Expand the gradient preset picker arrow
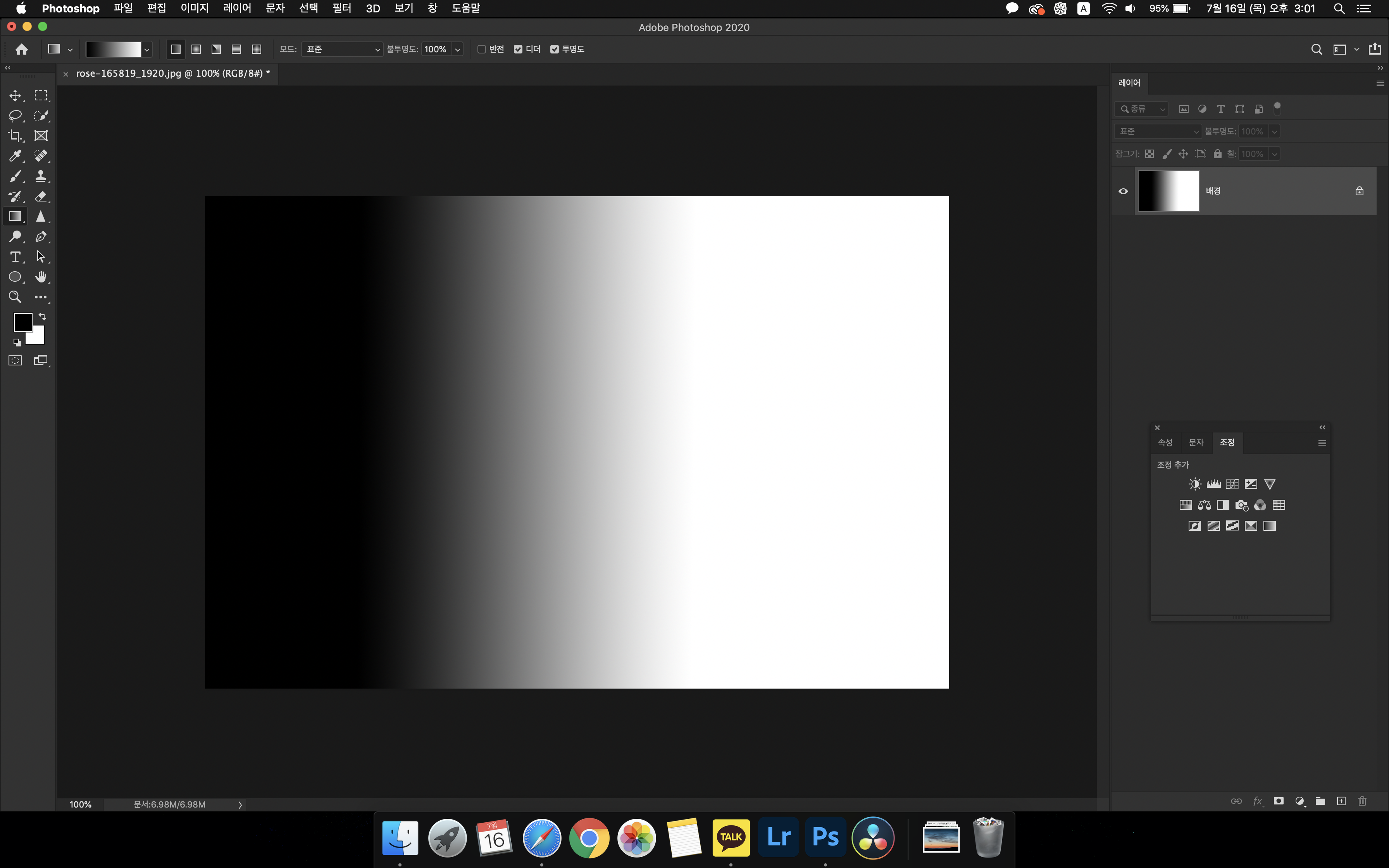 (147, 50)
